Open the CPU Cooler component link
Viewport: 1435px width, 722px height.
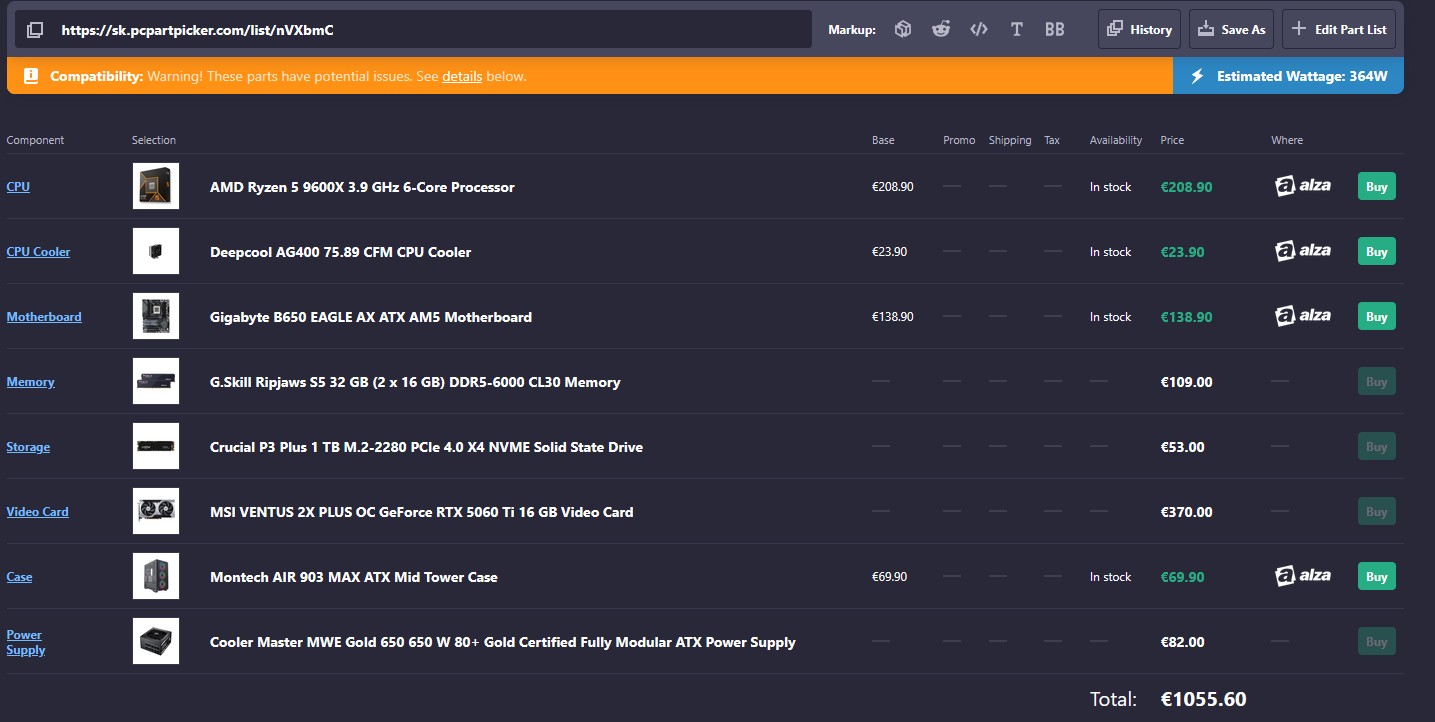tap(38, 252)
